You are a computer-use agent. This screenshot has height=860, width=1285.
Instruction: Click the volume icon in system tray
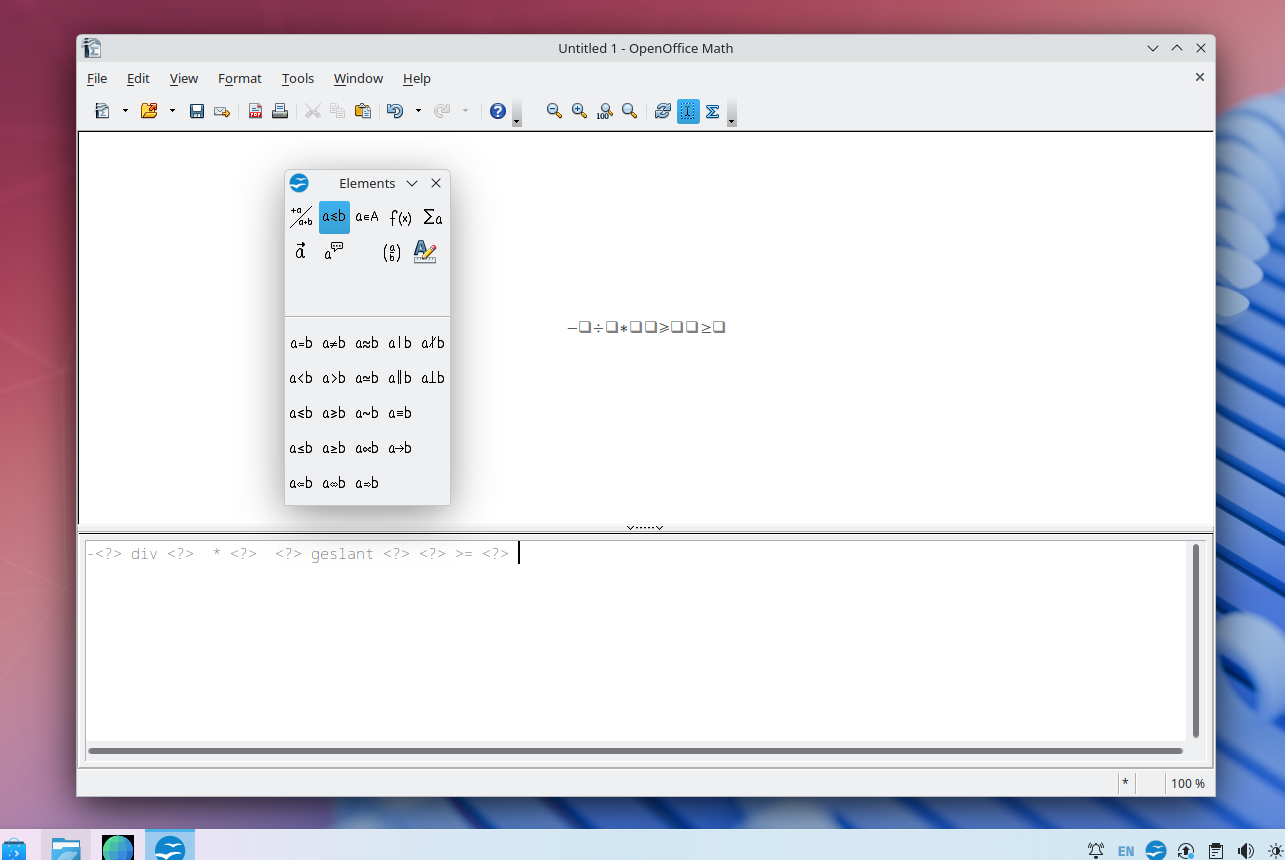(x=1246, y=851)
